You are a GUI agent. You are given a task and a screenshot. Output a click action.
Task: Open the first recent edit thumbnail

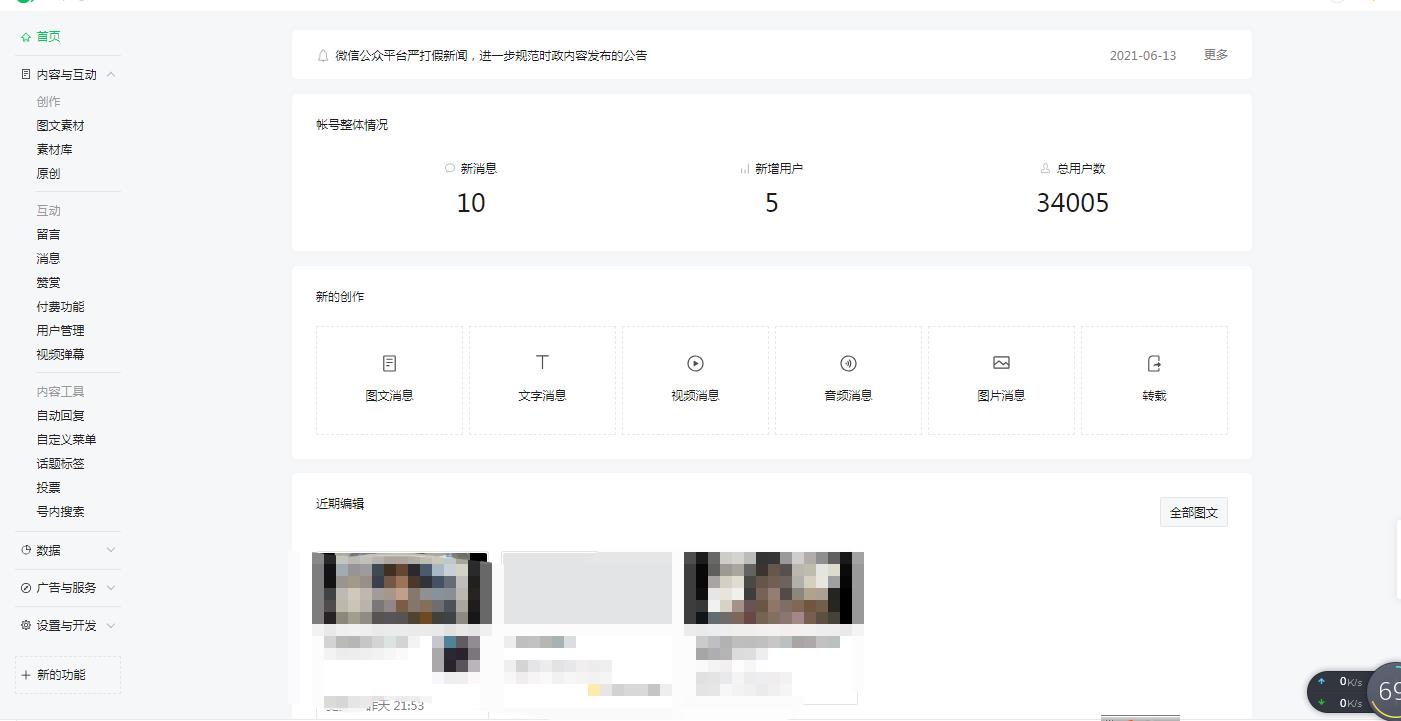click(x=402, y=588)
